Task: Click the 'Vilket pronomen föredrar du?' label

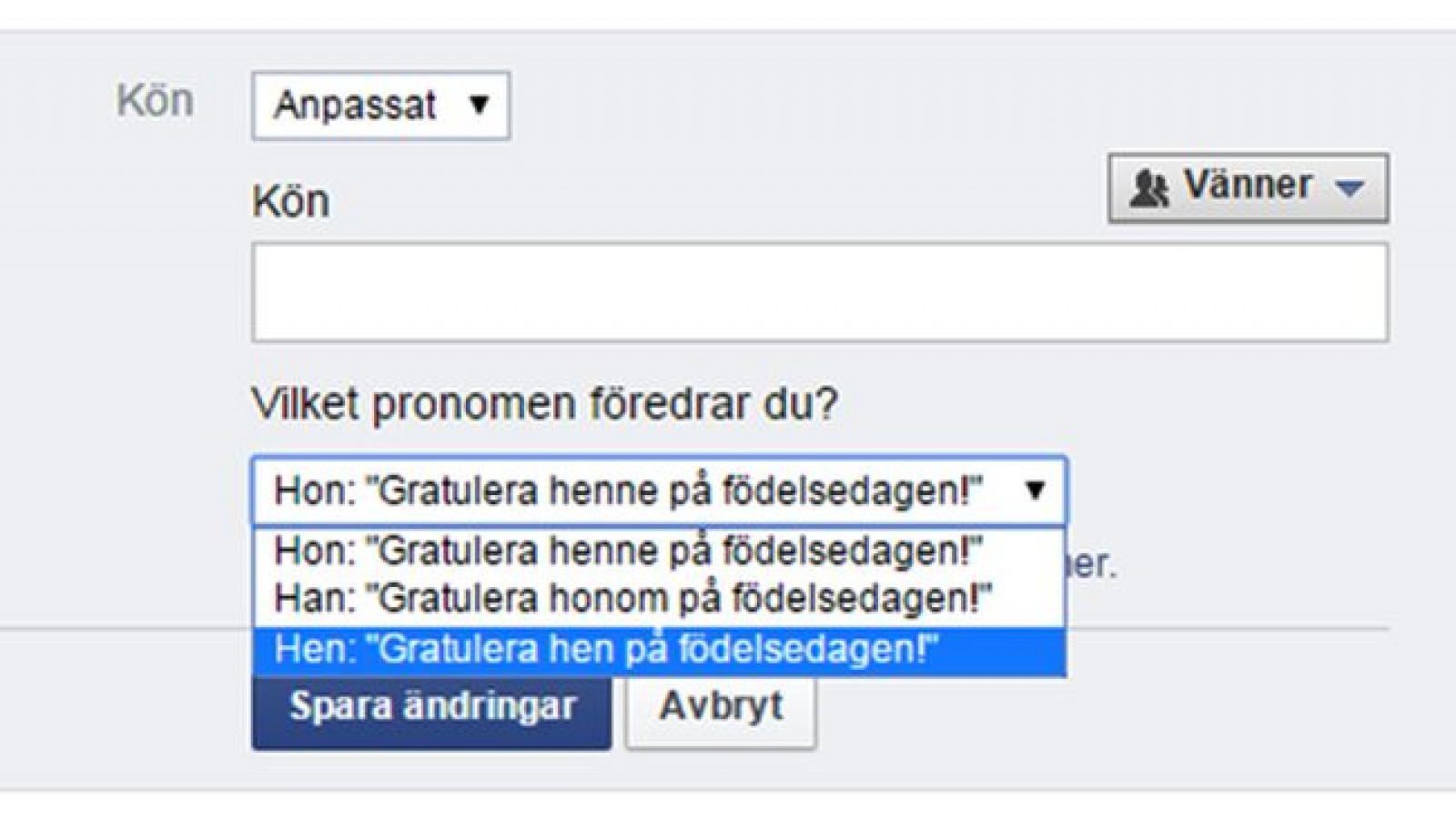Action: (x=544, y=404)
